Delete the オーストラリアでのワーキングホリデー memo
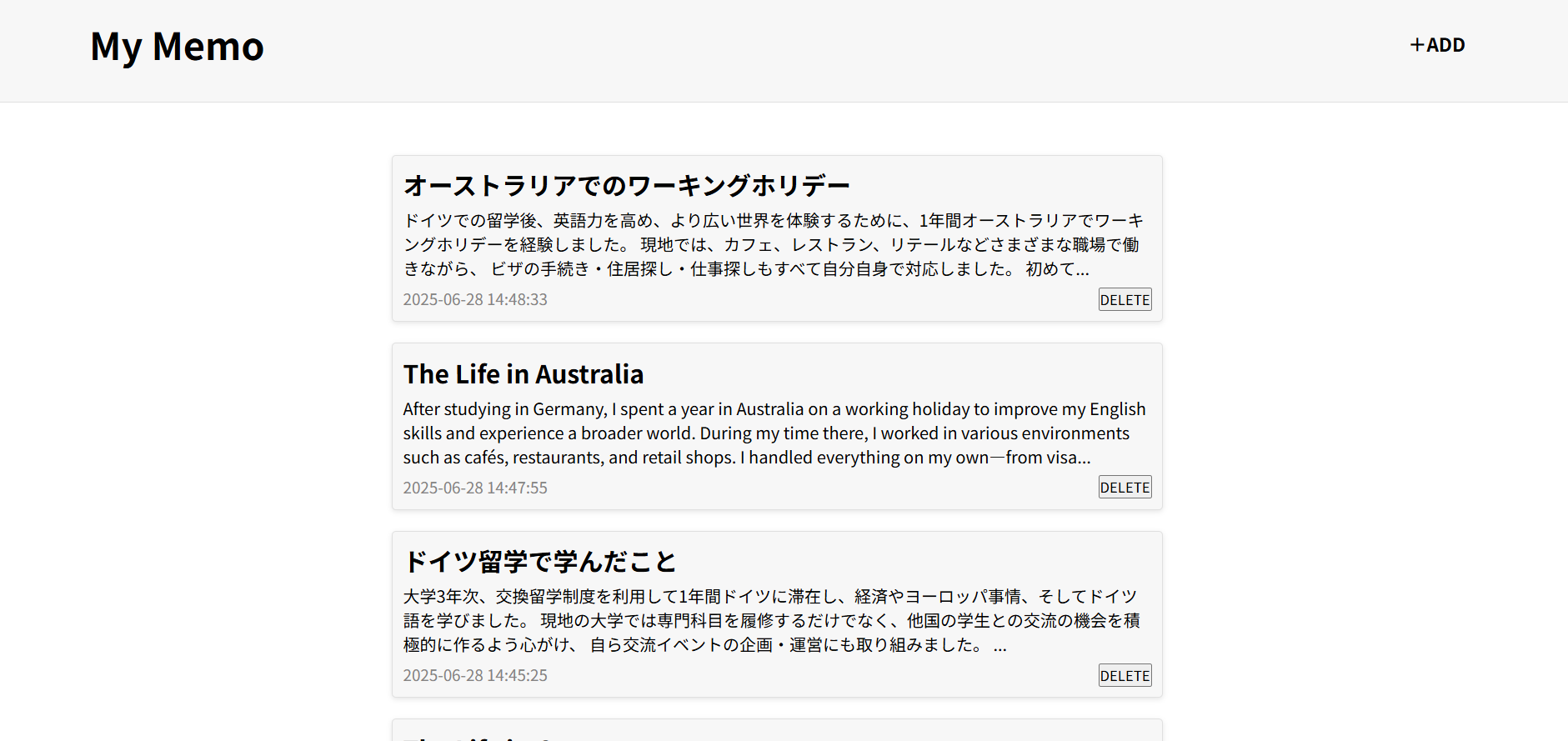This screenshot has height=741, width=1568. click(1124, 300)
